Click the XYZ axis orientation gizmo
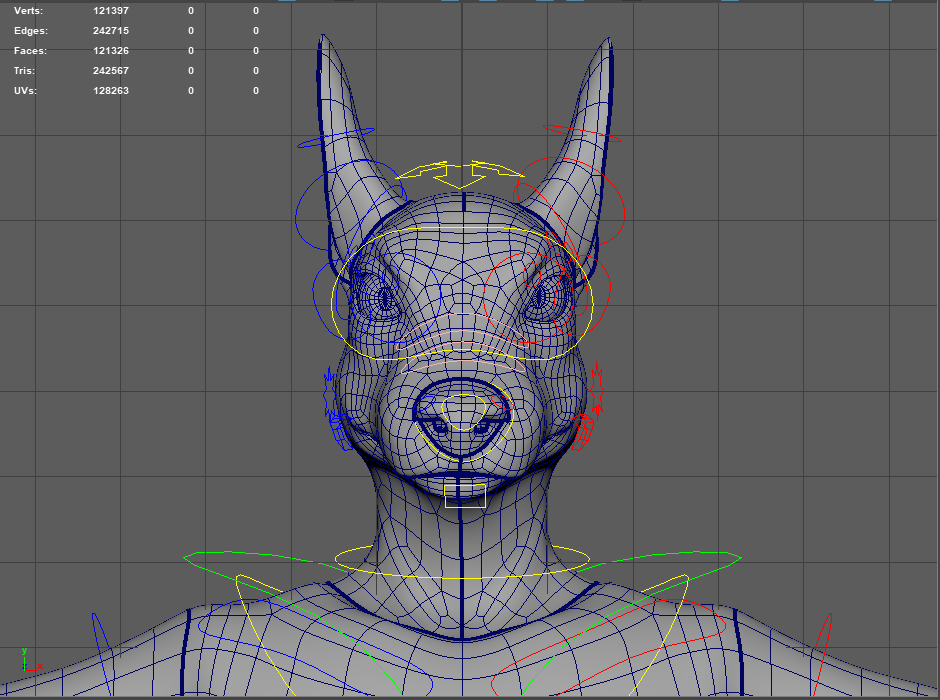 [31, 659]
